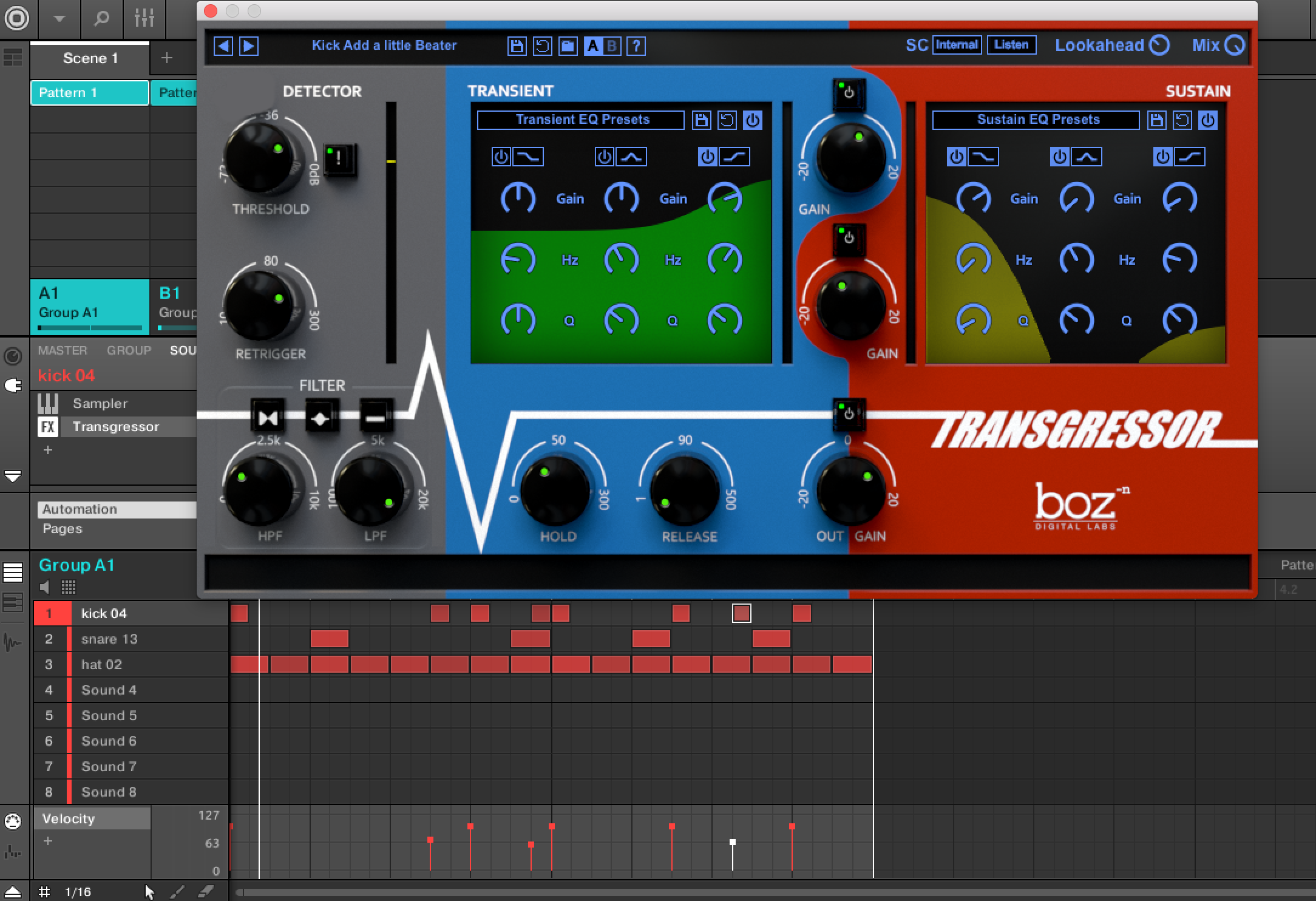Click the save preset floppy icon

pyautogui.click(x=517, y=46)
